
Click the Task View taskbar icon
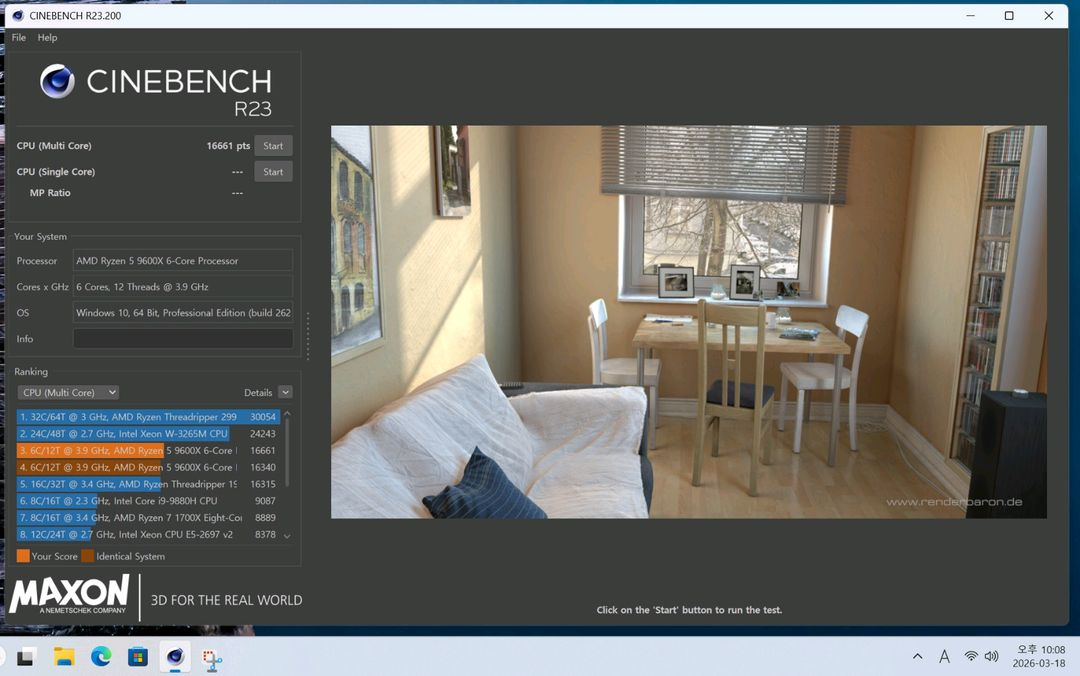point(27,657)
